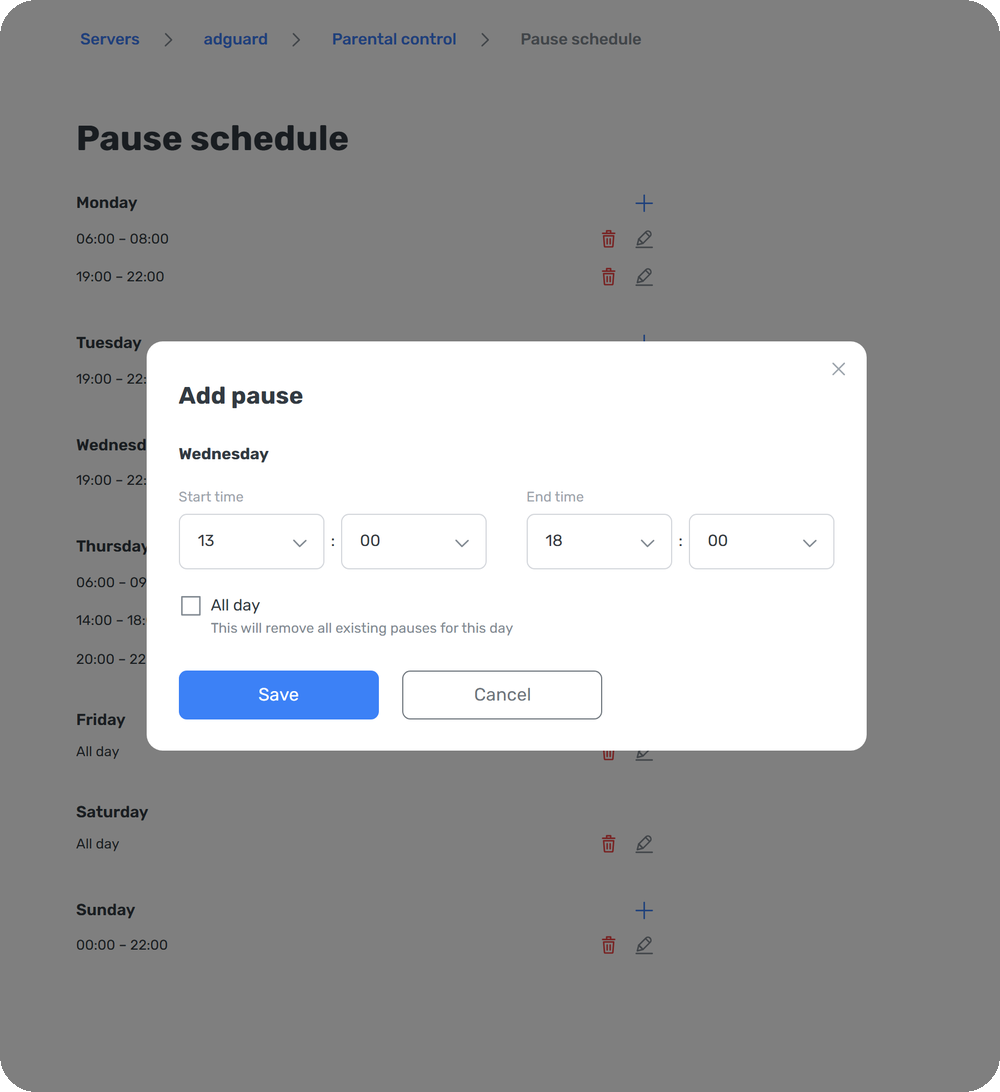Add a new pause for Sunday
Image resolution: width=1000 pixels, height=1092 pixels.
(643, 910)
